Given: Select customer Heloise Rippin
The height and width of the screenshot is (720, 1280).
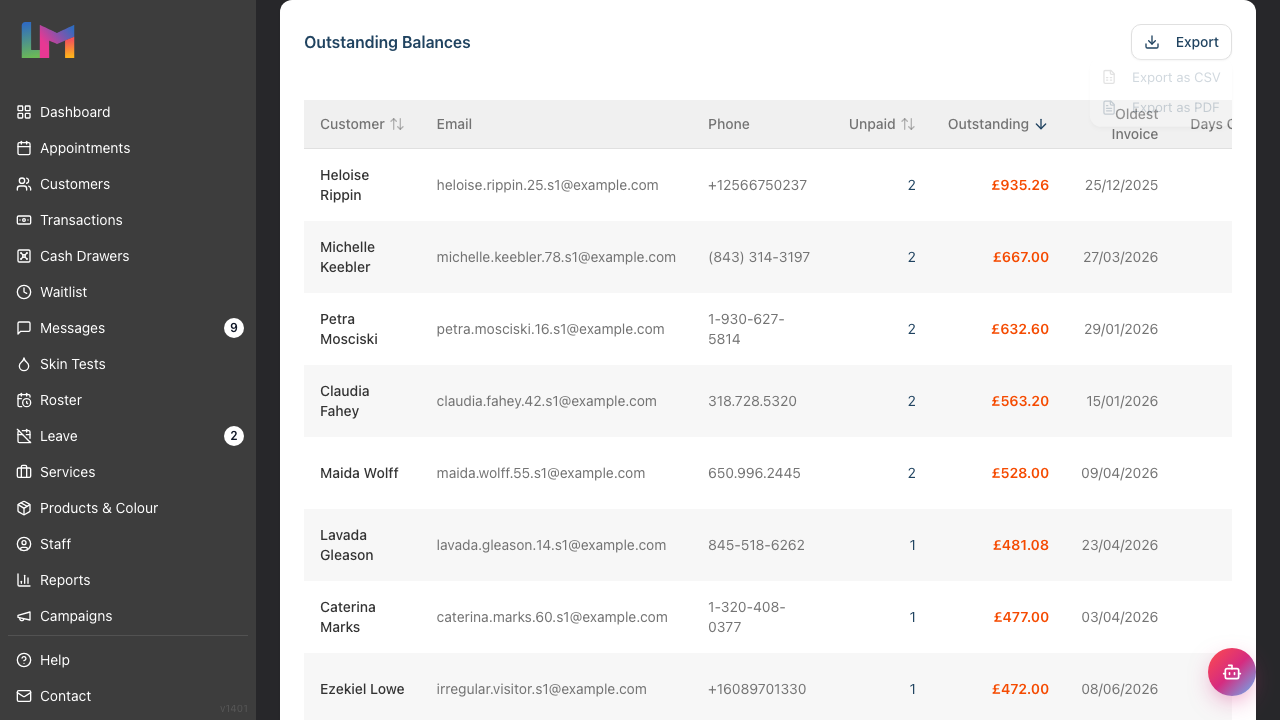Looking at the screenshot, I should point(345,185).
